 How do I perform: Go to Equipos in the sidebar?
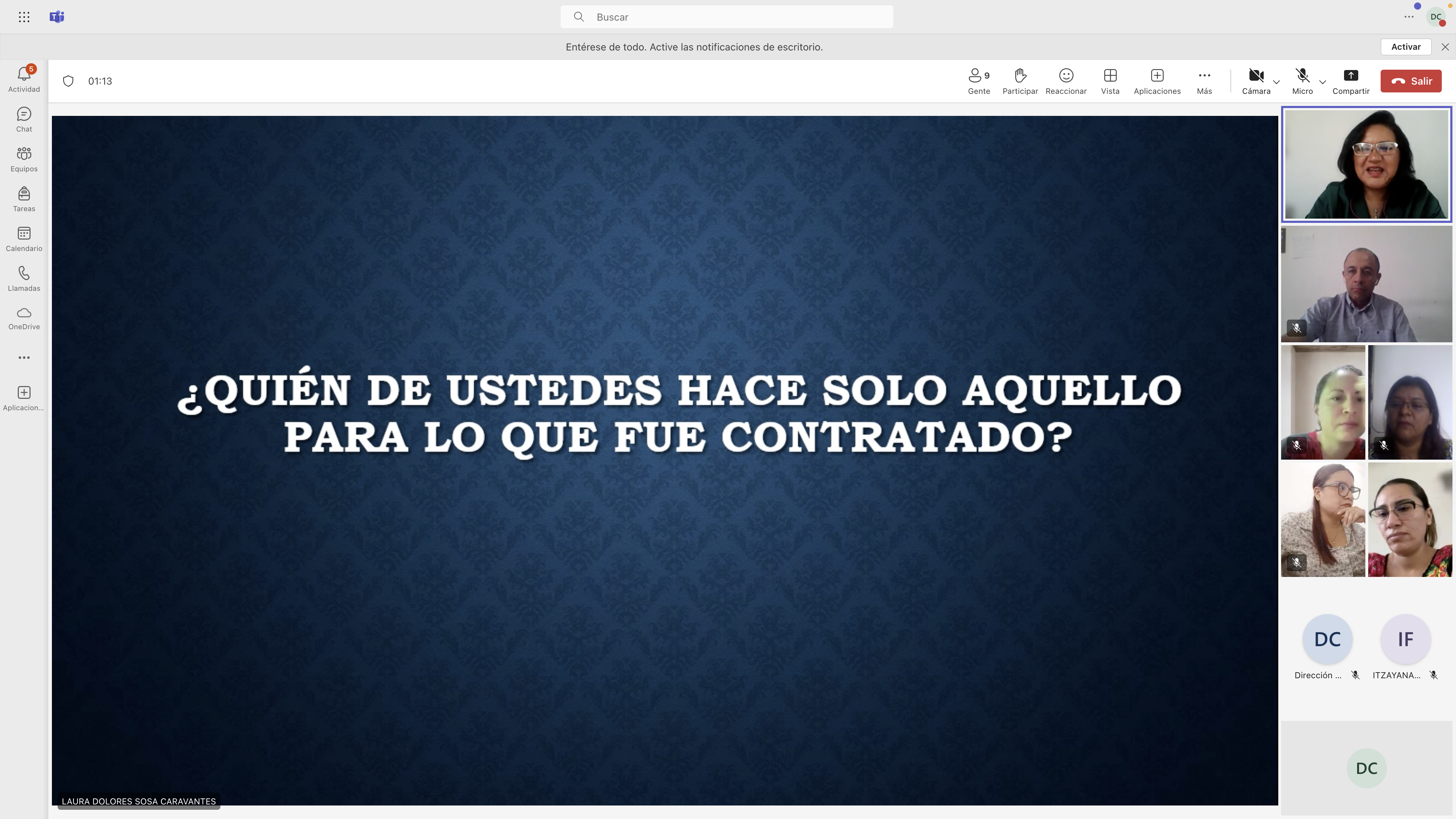(24, 159)
